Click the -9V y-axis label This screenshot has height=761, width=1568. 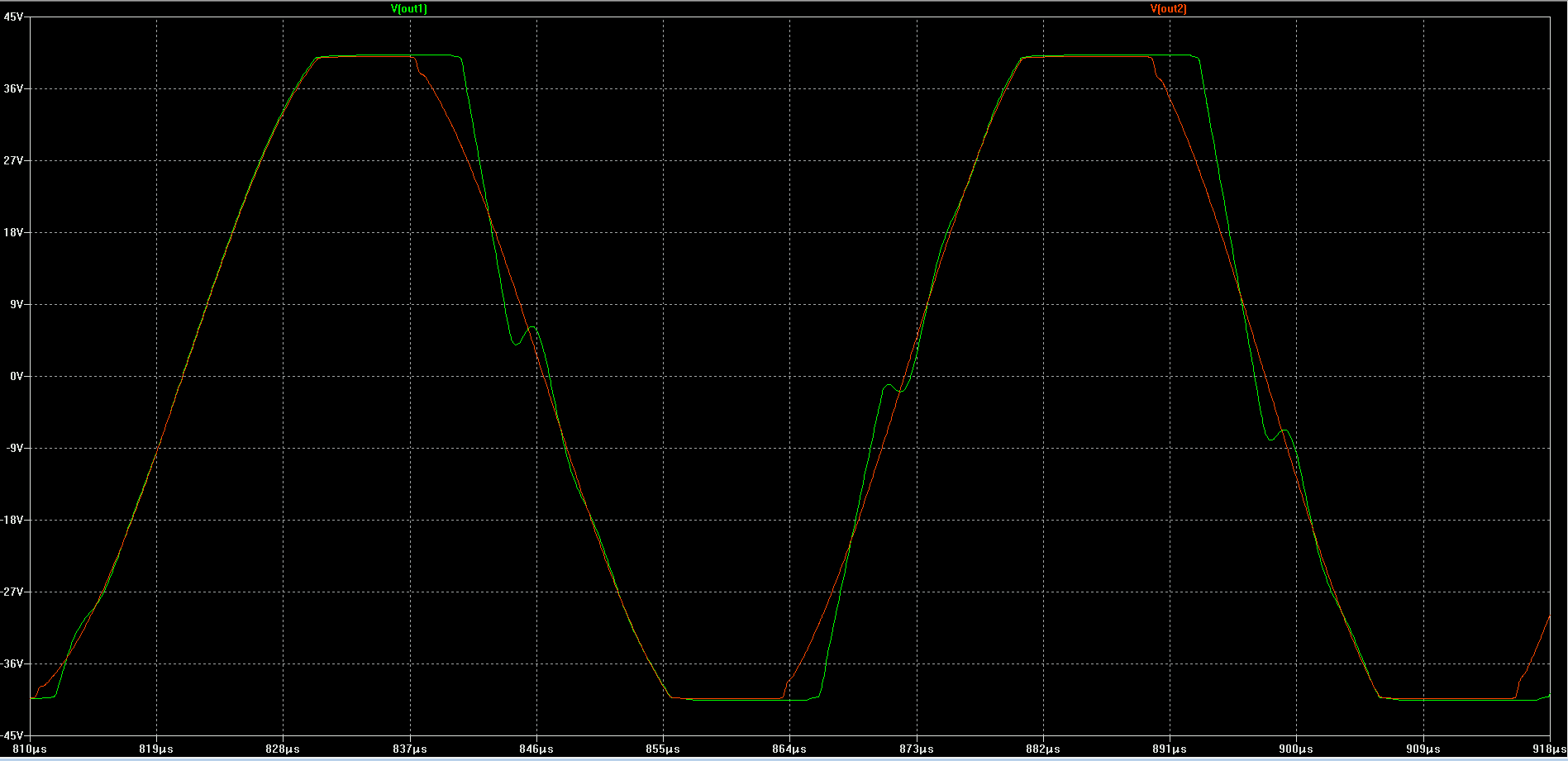point(16,448)
